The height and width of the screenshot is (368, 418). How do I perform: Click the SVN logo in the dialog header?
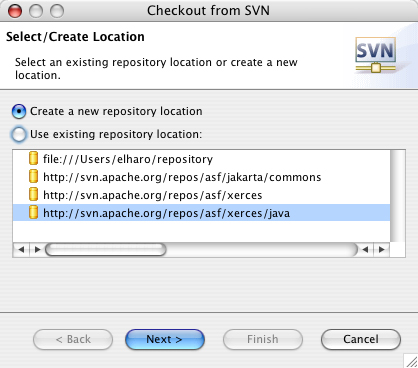pos(376,55)
